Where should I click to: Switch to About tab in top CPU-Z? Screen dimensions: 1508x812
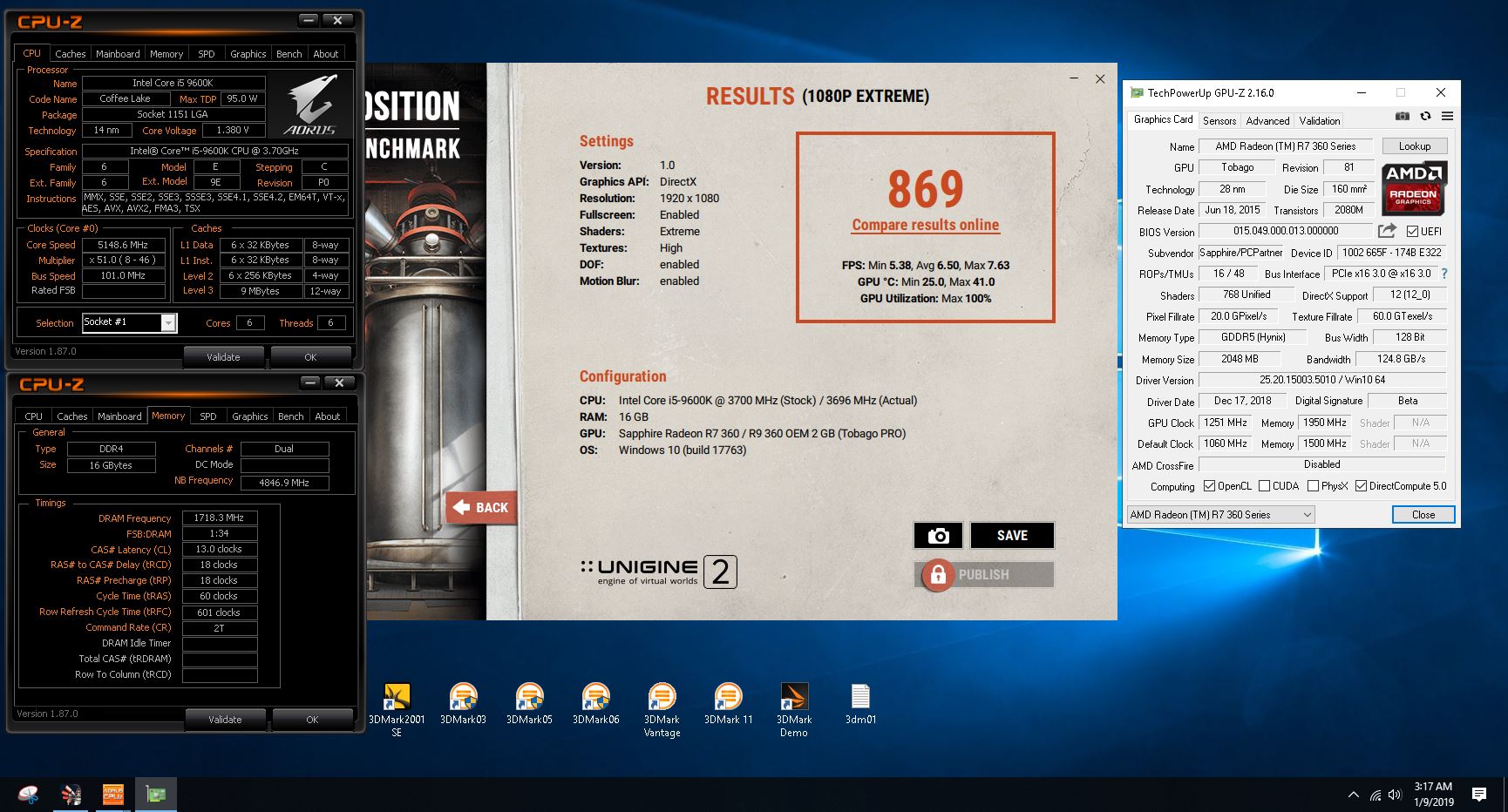pyautogui.click(x=326, y=54)
